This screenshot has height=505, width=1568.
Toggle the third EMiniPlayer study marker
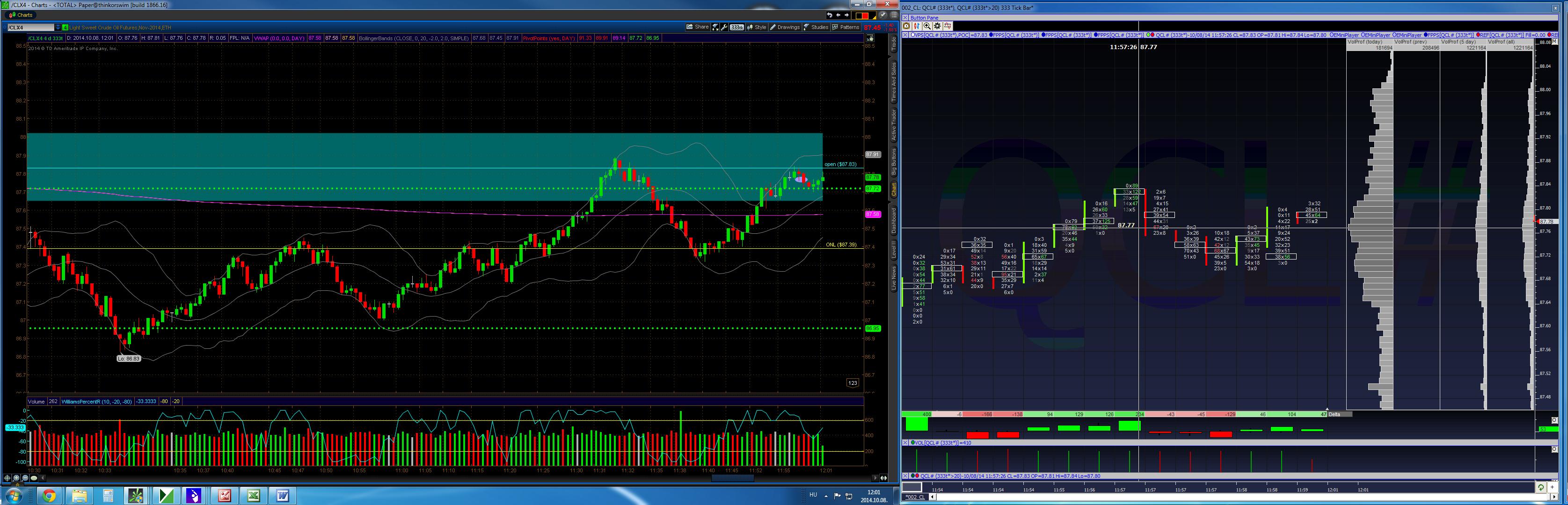click(1394, 35)
